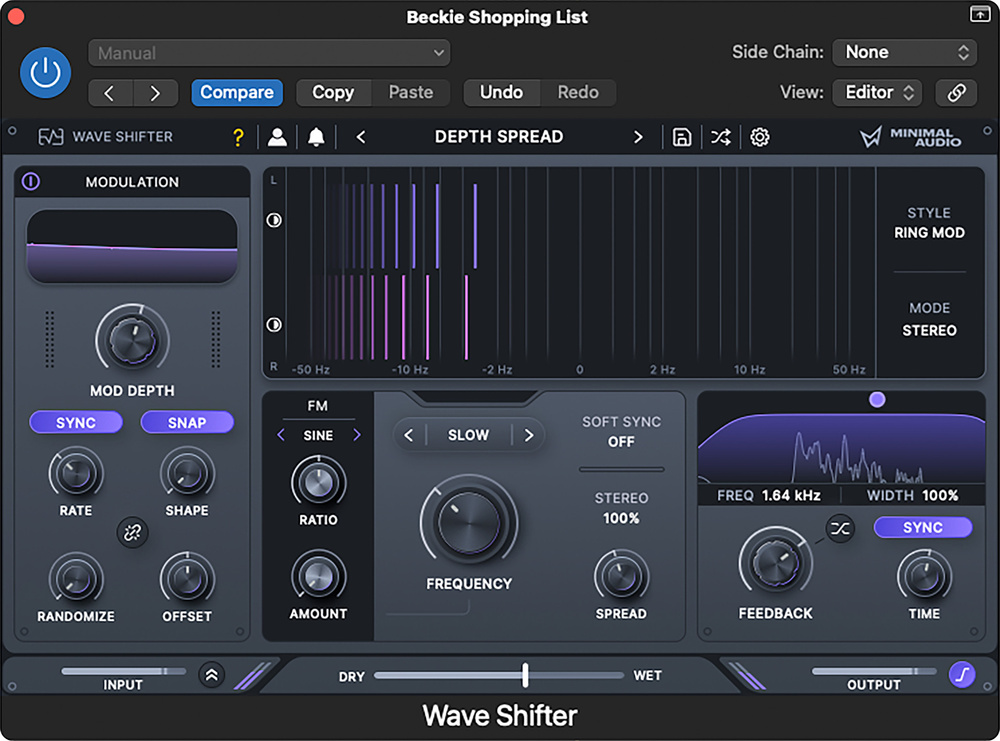The image size is (1000, 741).
Task: Toggle the modulation SYNC button
Action: (x=76, y=423)
